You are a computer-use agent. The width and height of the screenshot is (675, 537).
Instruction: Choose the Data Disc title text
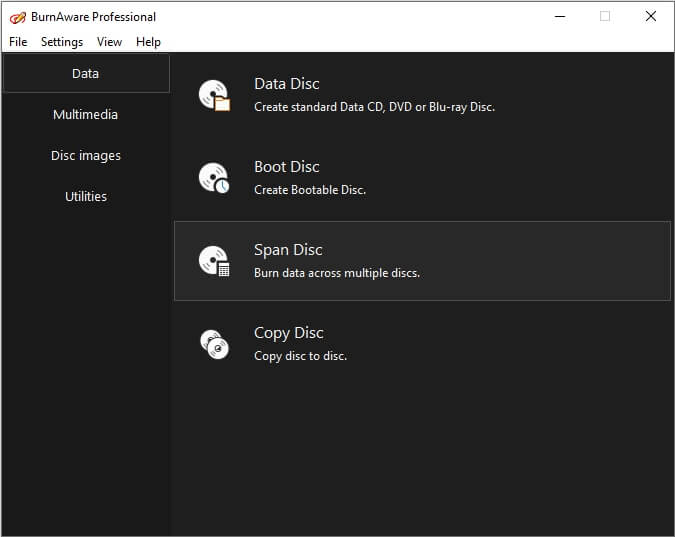(287, 85)
